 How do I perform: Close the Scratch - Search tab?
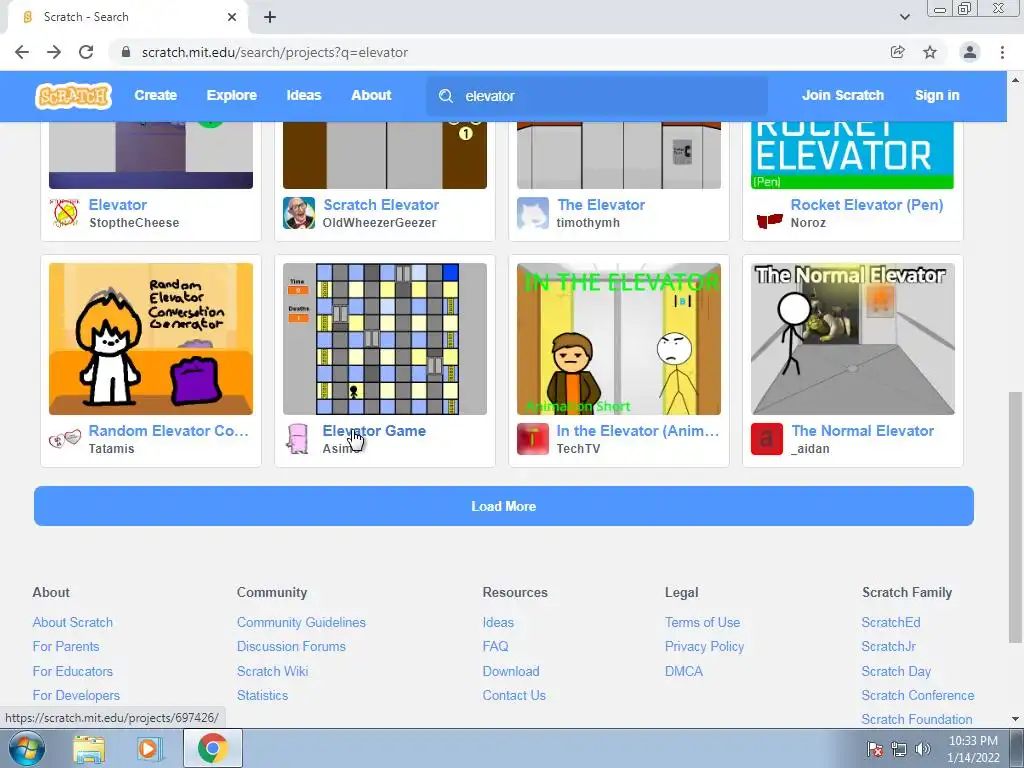point(232,17)
